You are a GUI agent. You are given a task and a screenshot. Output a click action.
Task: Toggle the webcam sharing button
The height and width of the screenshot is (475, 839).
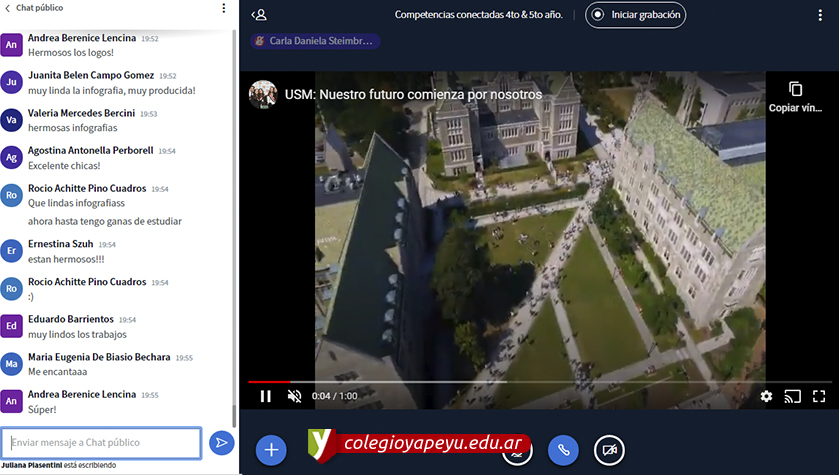point(609,450)
